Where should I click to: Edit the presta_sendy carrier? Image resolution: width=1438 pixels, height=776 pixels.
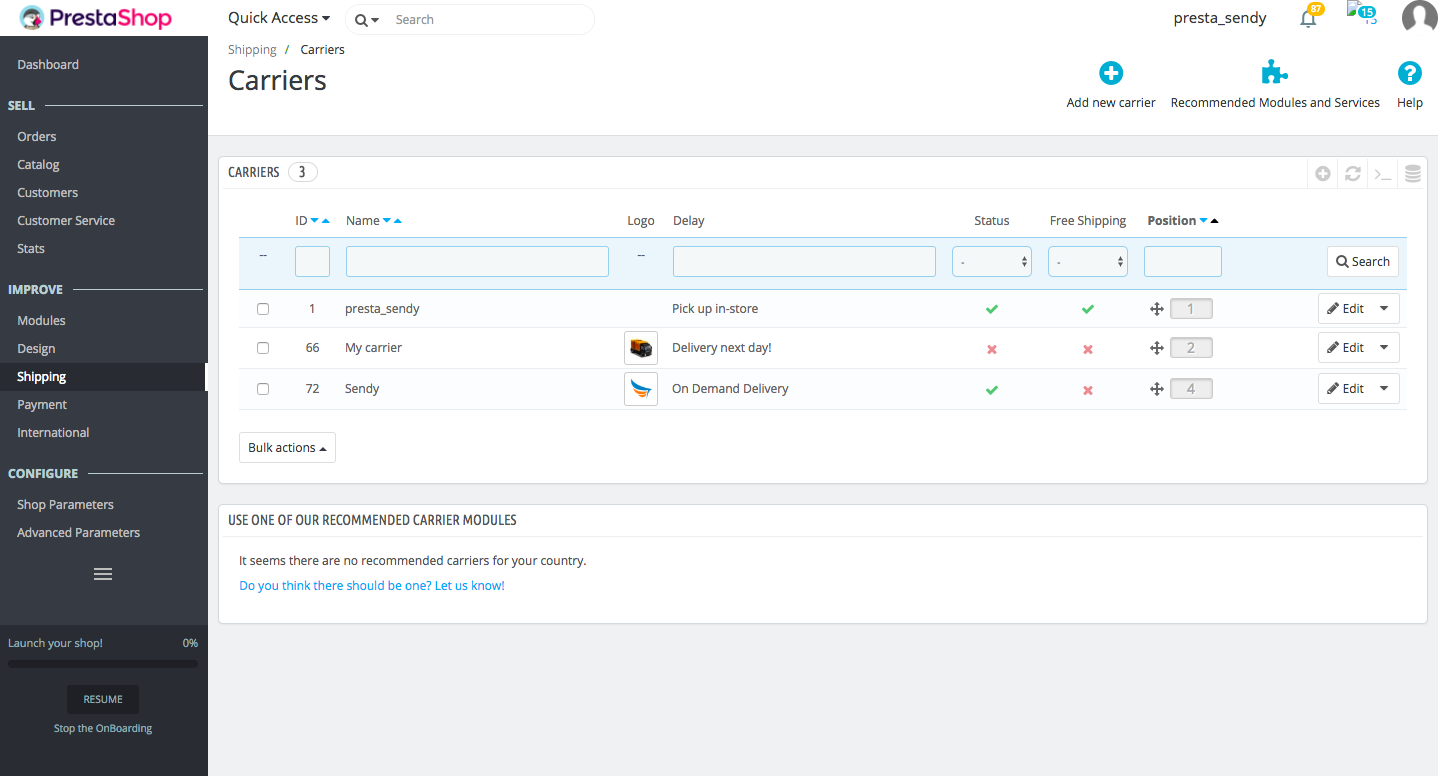pyautogui.click(x=1345, y=309)
